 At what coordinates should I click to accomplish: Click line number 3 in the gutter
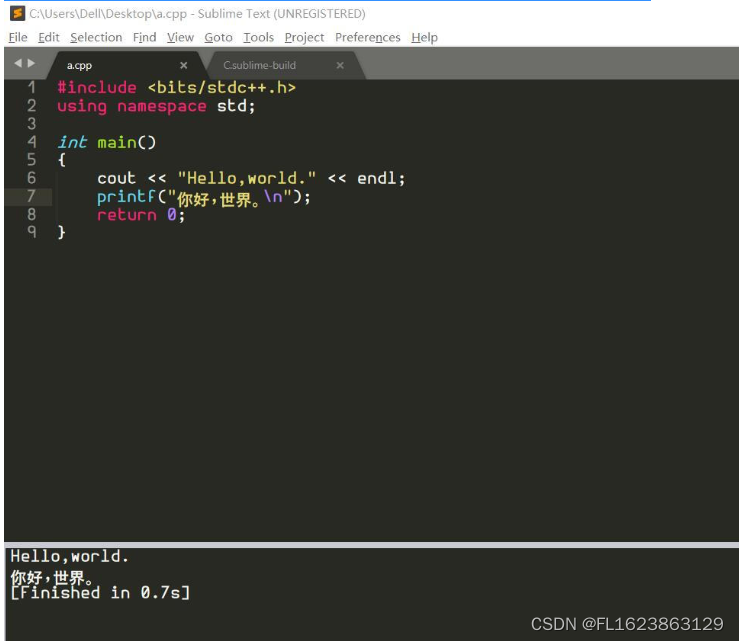(x=32, y=123)
